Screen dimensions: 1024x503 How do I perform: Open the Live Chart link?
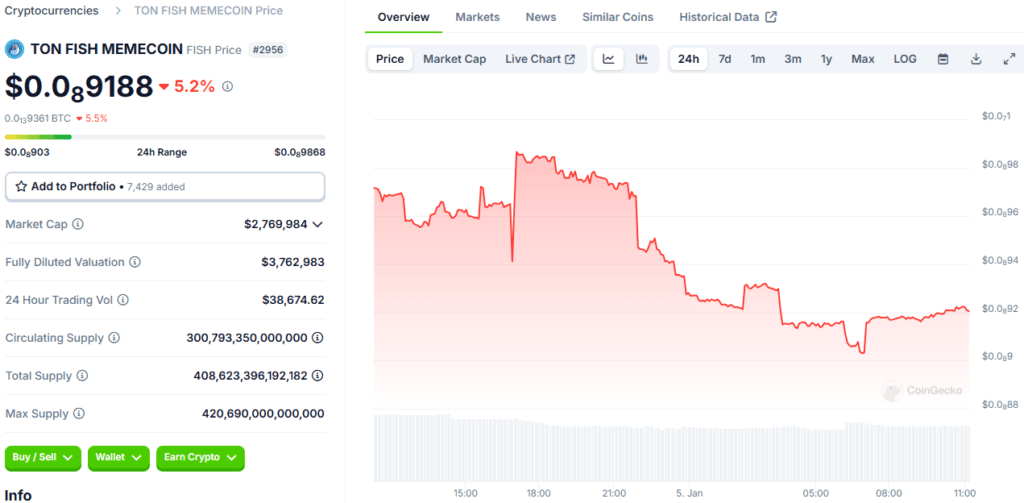[540, 59]
